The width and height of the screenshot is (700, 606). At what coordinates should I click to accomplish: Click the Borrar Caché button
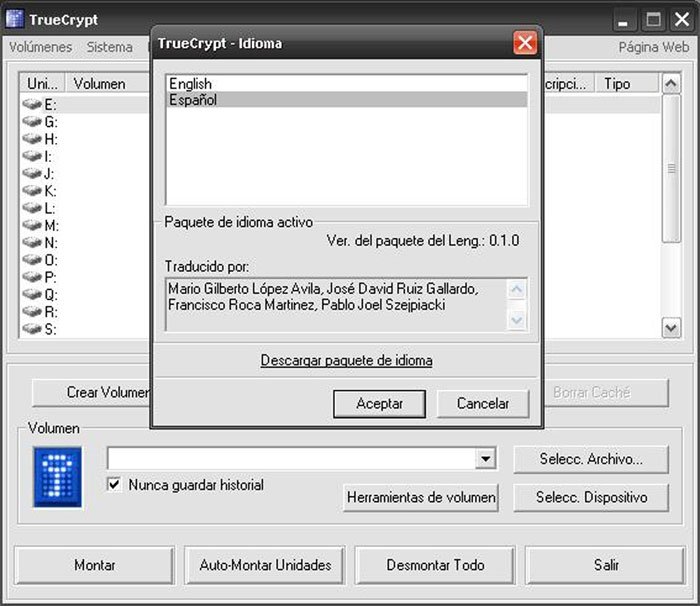tap(606, 393)
